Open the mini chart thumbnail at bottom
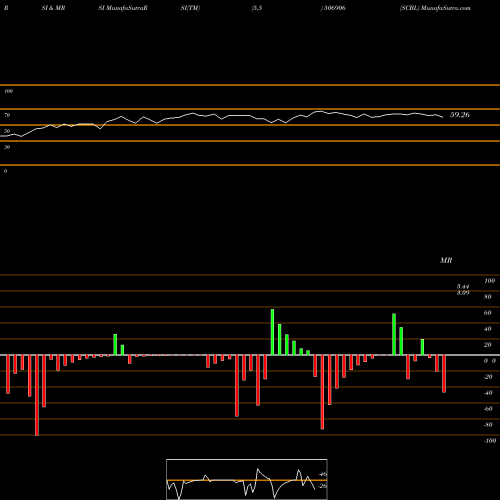This screenshot has width=500, height=500. (x=247, y=479)
